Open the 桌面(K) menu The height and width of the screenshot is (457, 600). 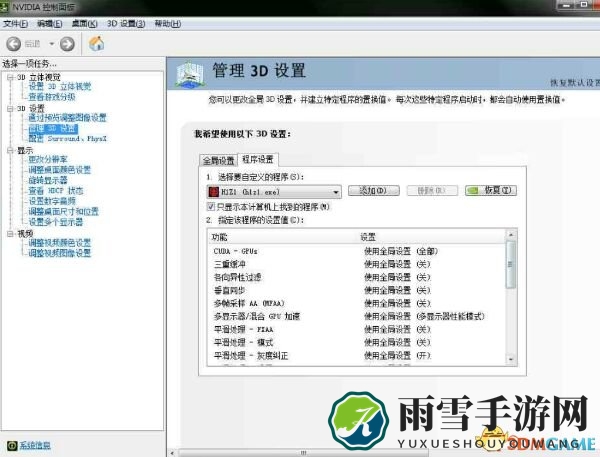85,24
